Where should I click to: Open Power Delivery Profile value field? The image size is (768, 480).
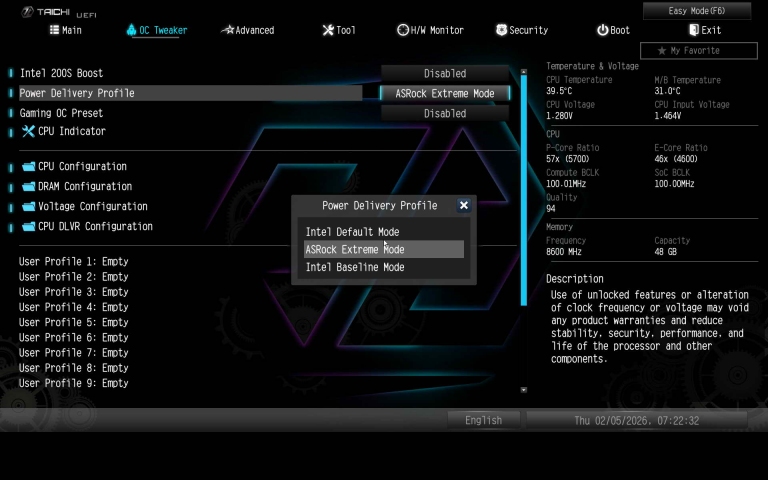[x=445, y=93]
